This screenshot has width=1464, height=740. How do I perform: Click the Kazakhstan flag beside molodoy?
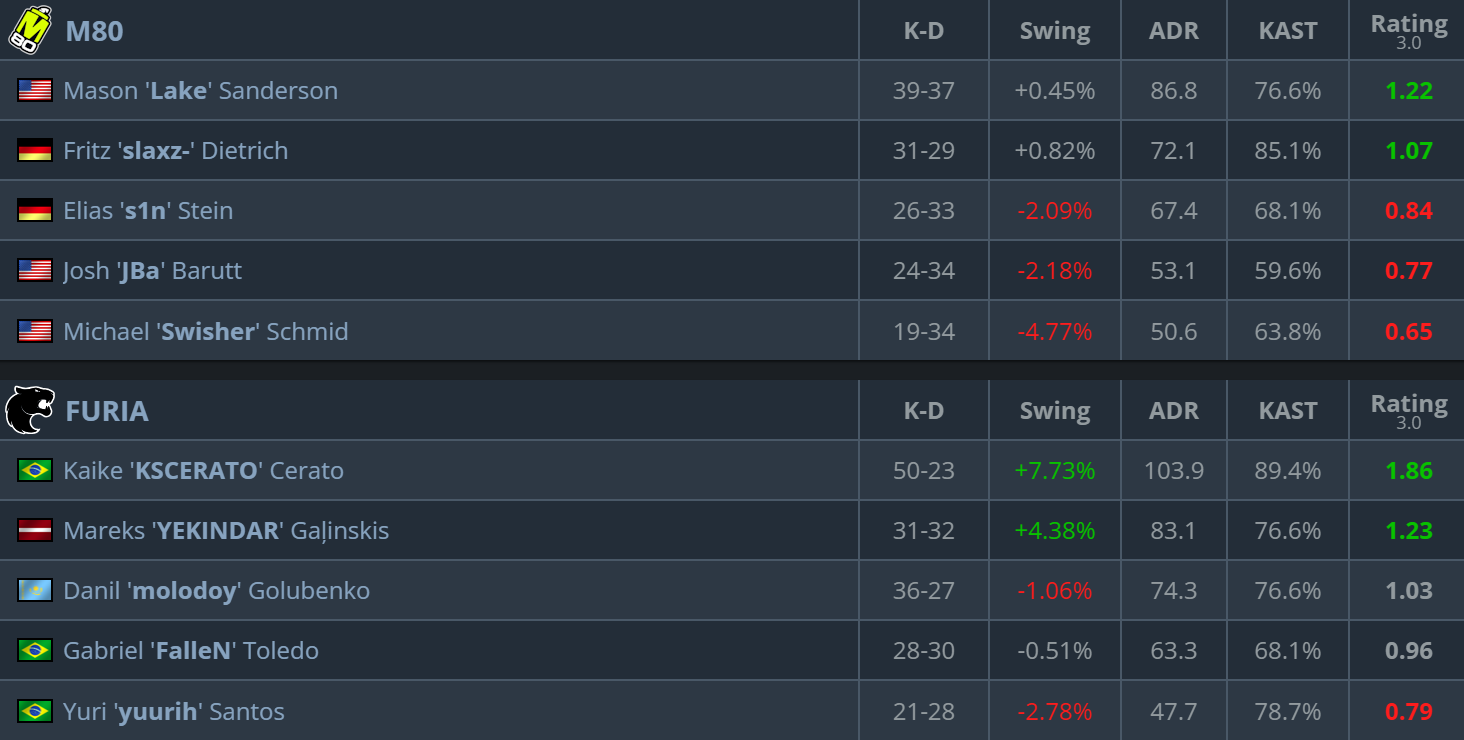pyautogui.click(x=35, y=590)
